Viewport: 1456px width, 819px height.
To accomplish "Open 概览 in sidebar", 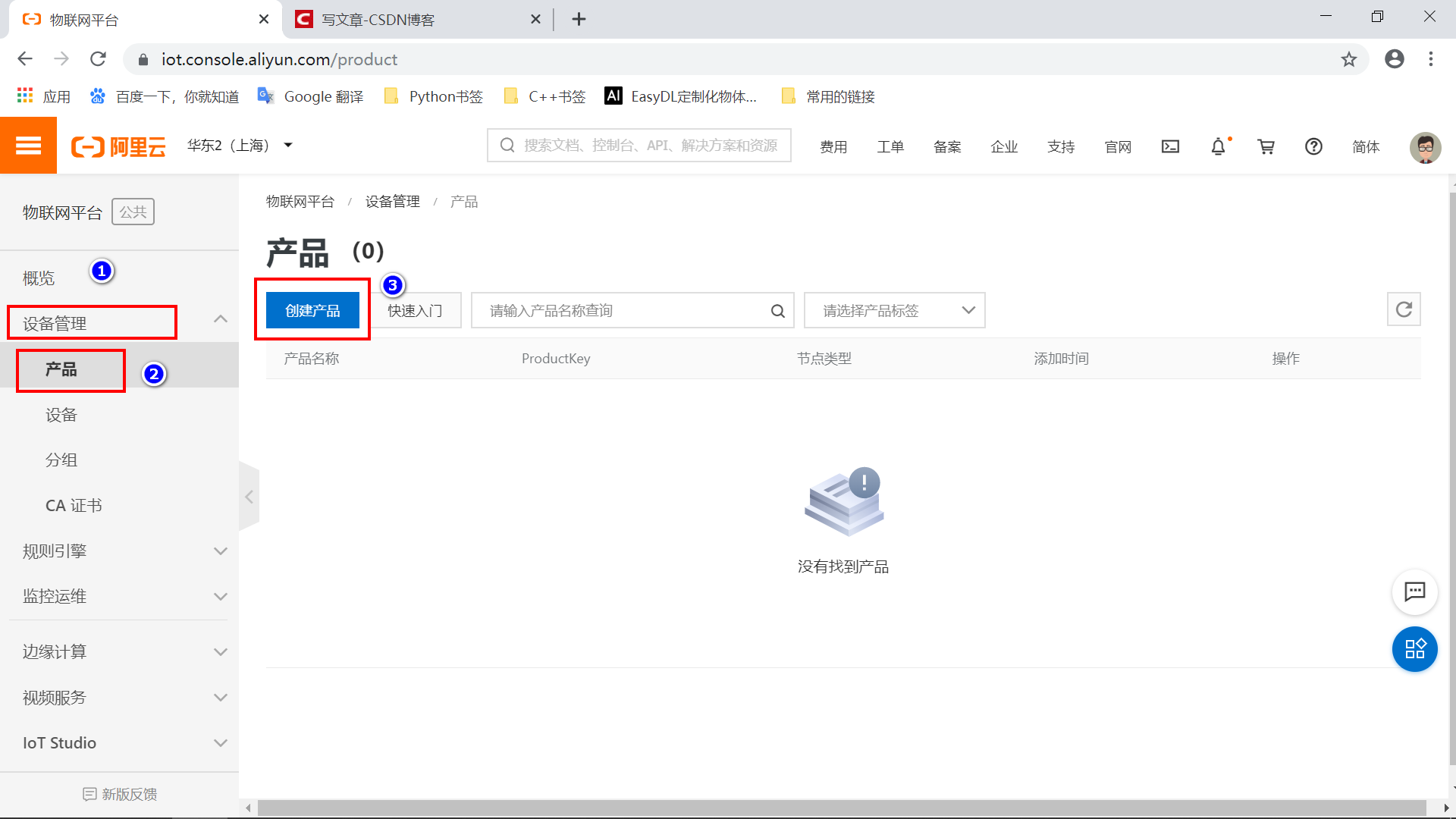I will point(39,278).
